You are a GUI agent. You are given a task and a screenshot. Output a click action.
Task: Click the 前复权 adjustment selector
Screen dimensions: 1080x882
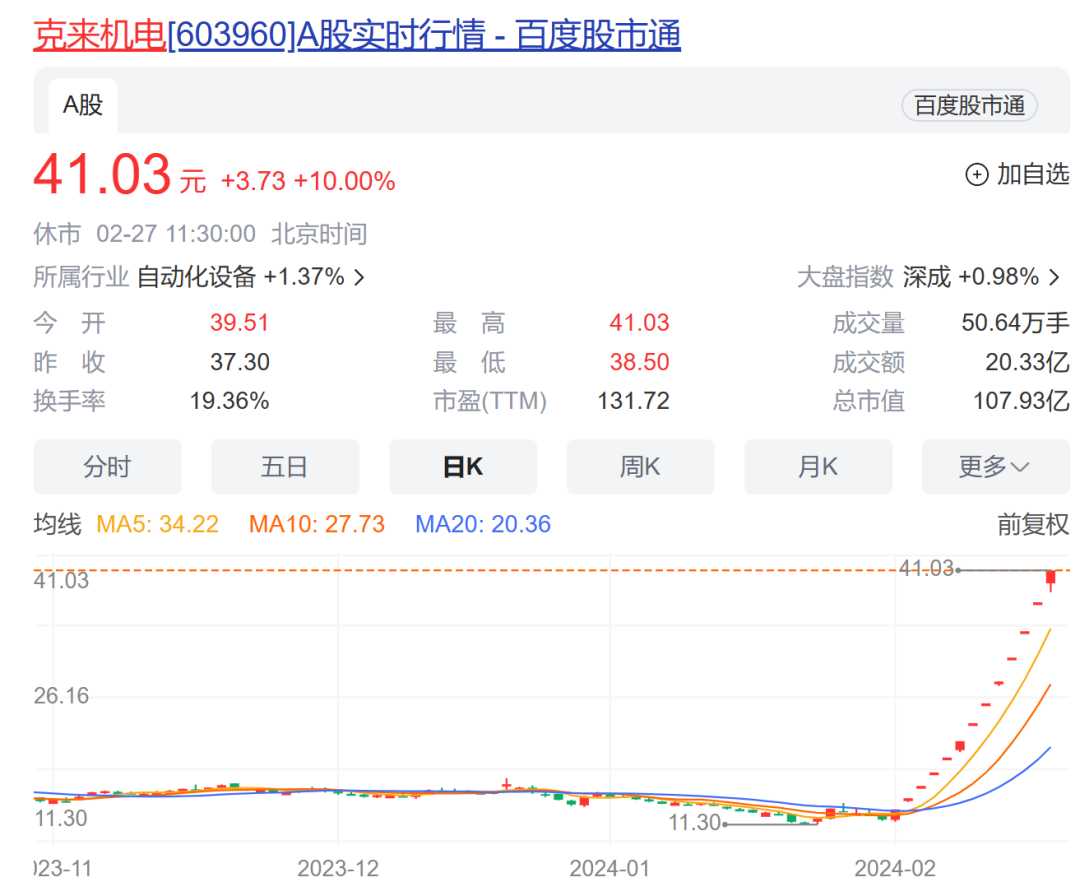pyautogui.click(x=1033, y=525)
